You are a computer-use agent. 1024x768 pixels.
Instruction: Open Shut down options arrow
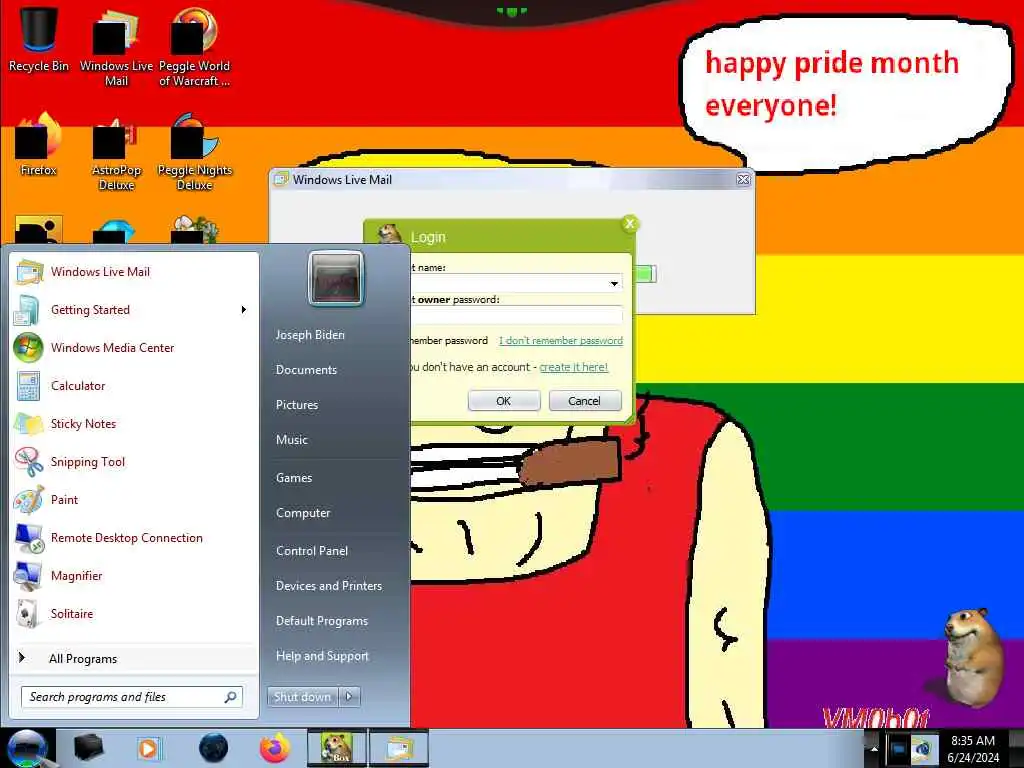[349, 697]
